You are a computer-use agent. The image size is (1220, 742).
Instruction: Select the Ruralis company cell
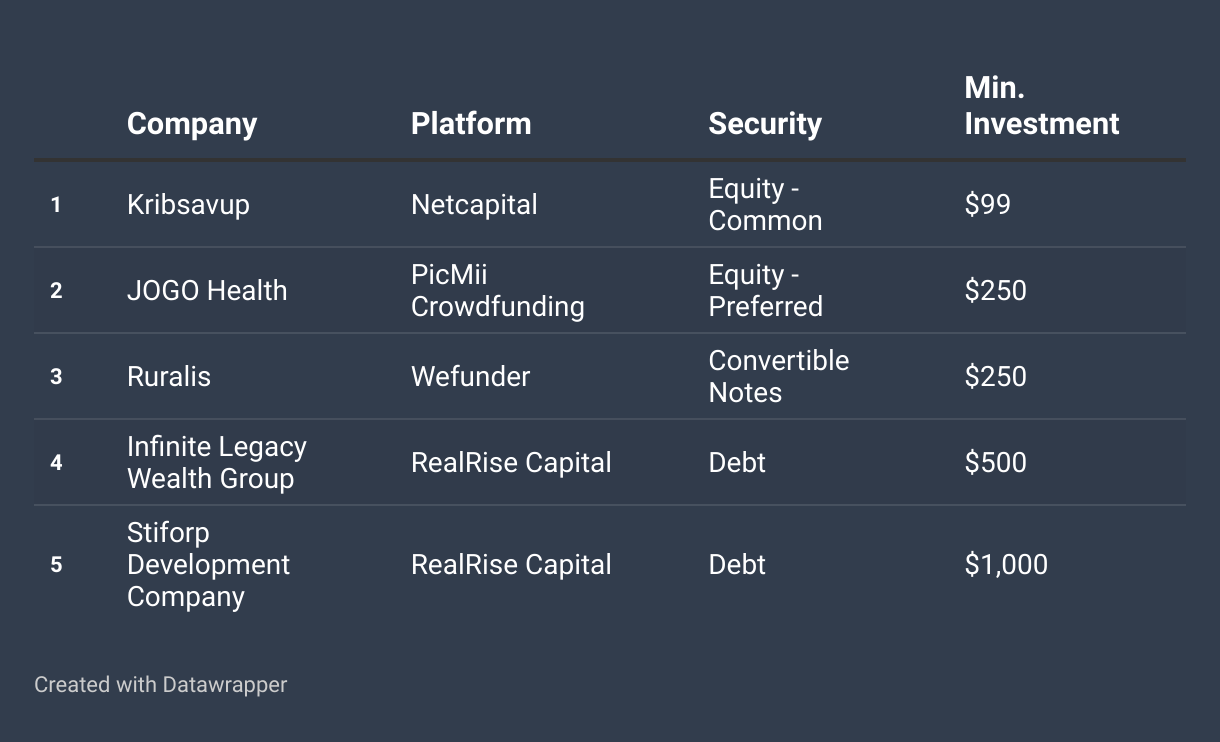click(x=169, y=377)
